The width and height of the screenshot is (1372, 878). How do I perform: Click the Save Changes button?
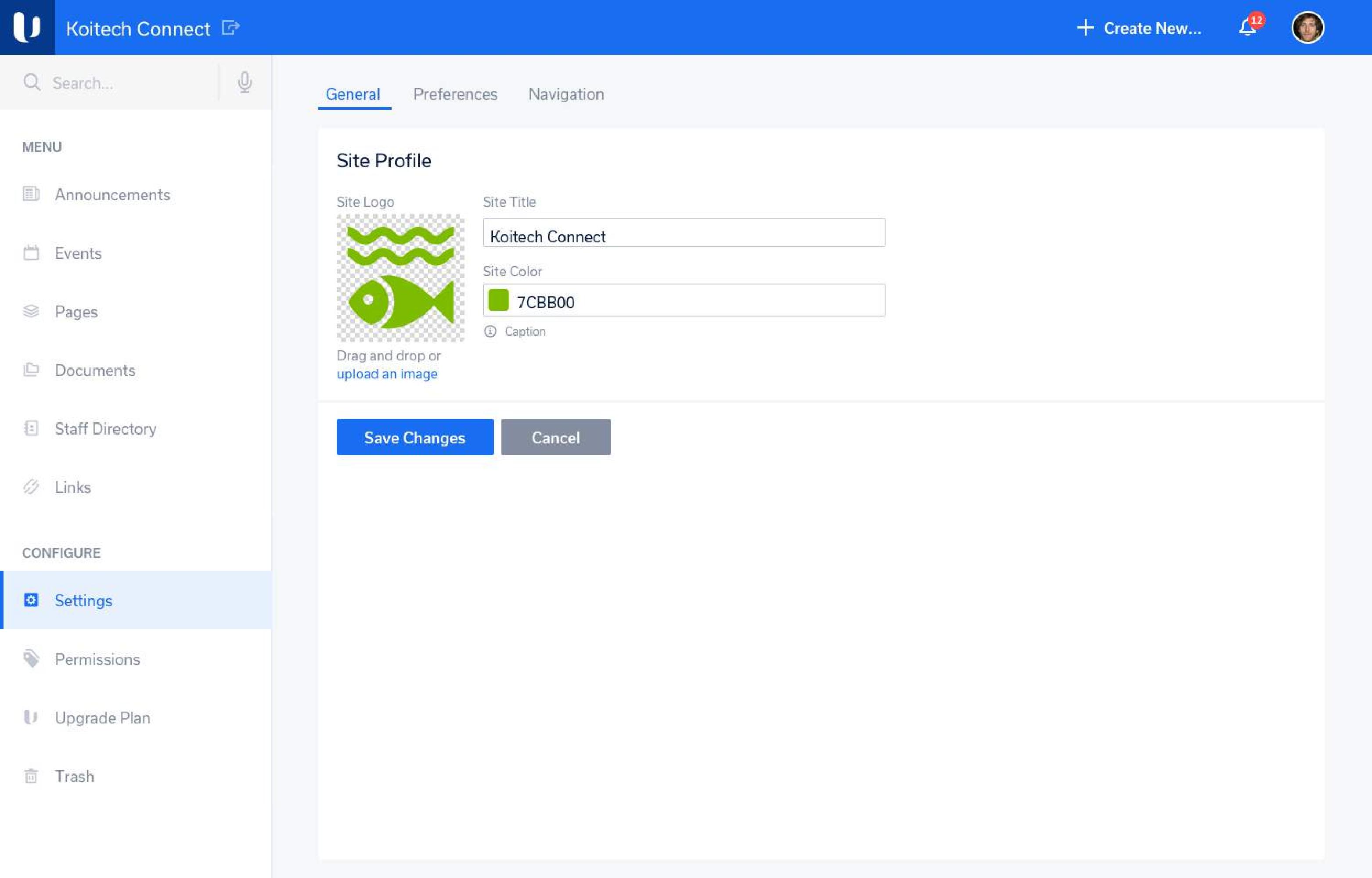[414, 437]
